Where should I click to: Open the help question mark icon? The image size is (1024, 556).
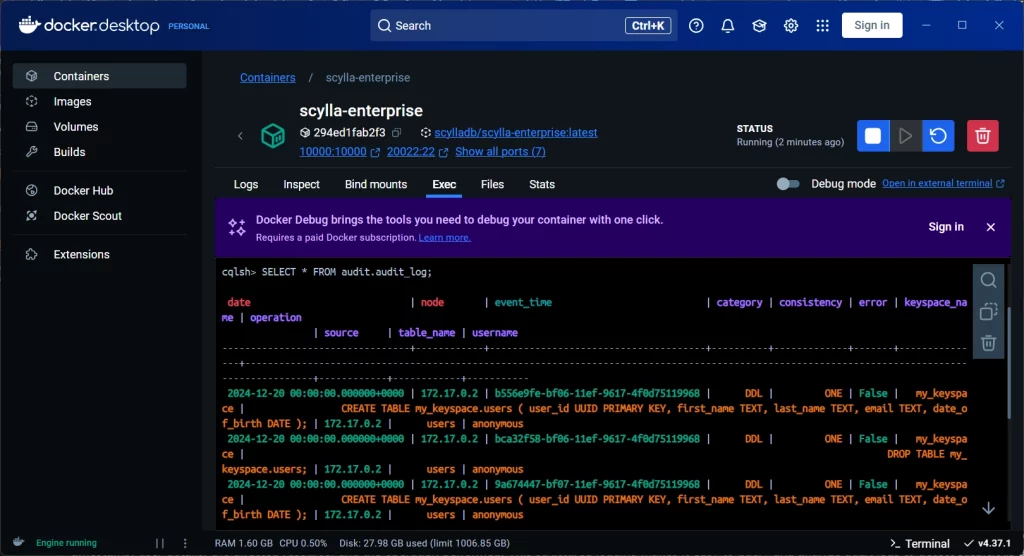pyautogui.click(x=696, y=25)
